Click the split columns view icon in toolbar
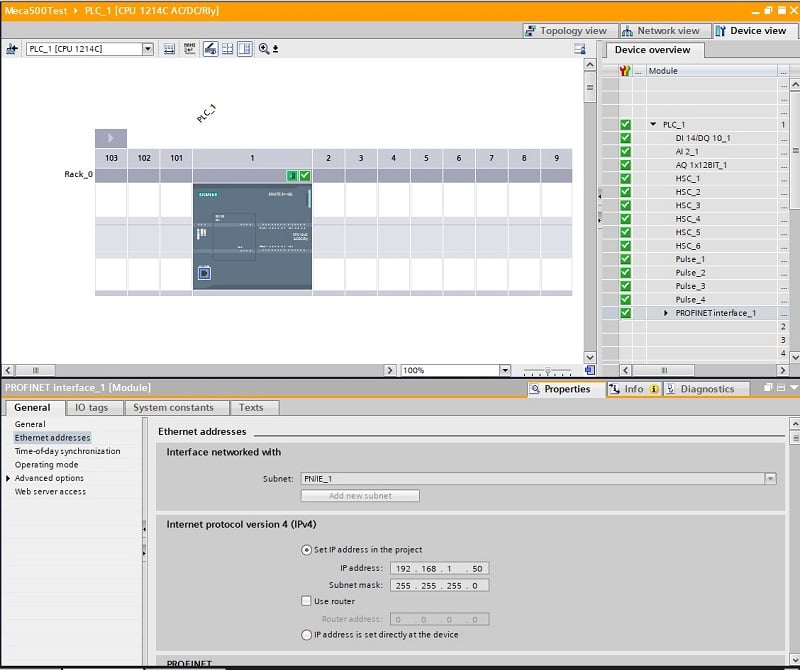The image size is (800, 670). [245, 49]
